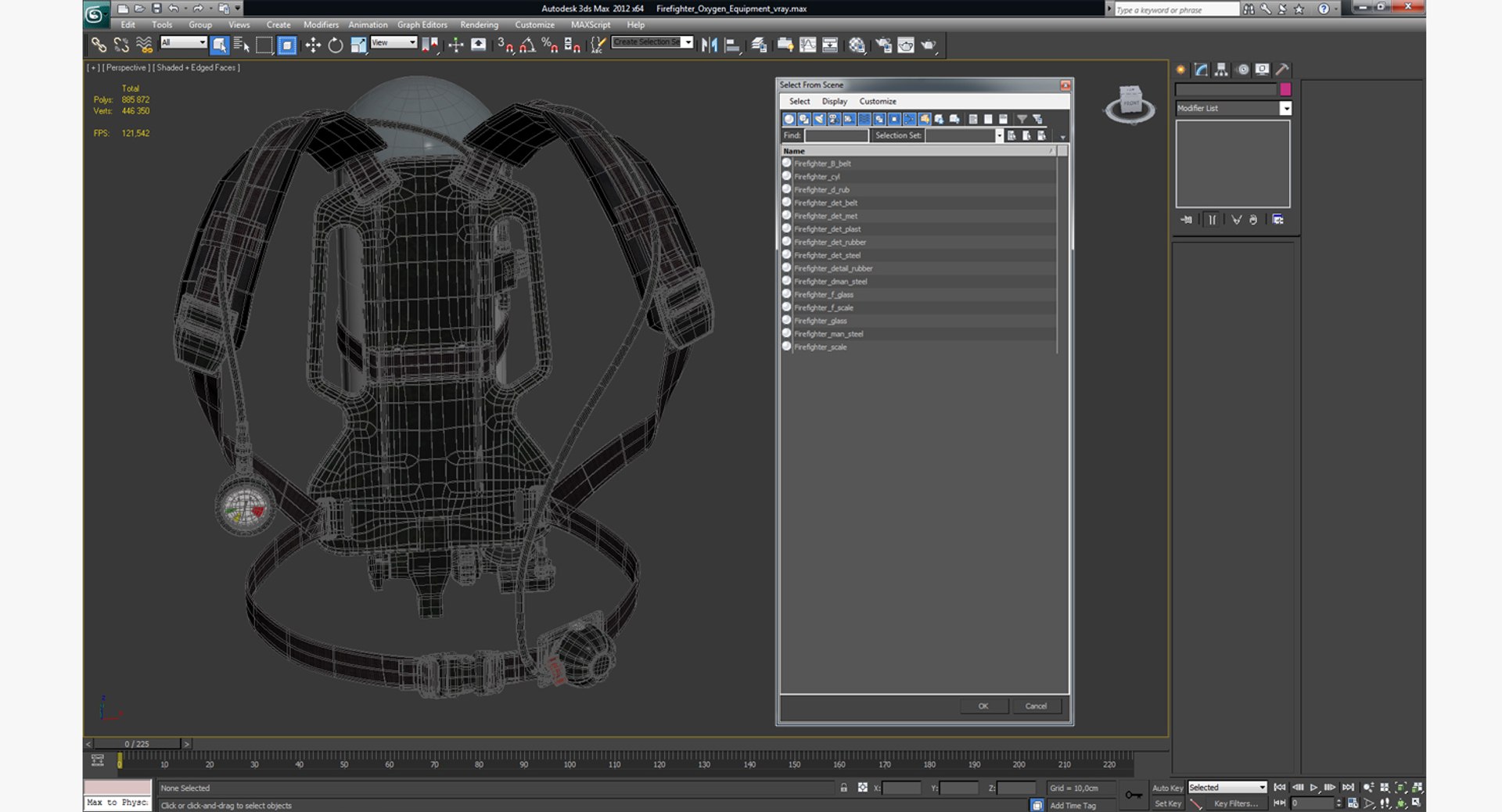Screen dimensions: 1502x812
Task: Expand the Modifier List dropdown
Action: (1285, 109)
